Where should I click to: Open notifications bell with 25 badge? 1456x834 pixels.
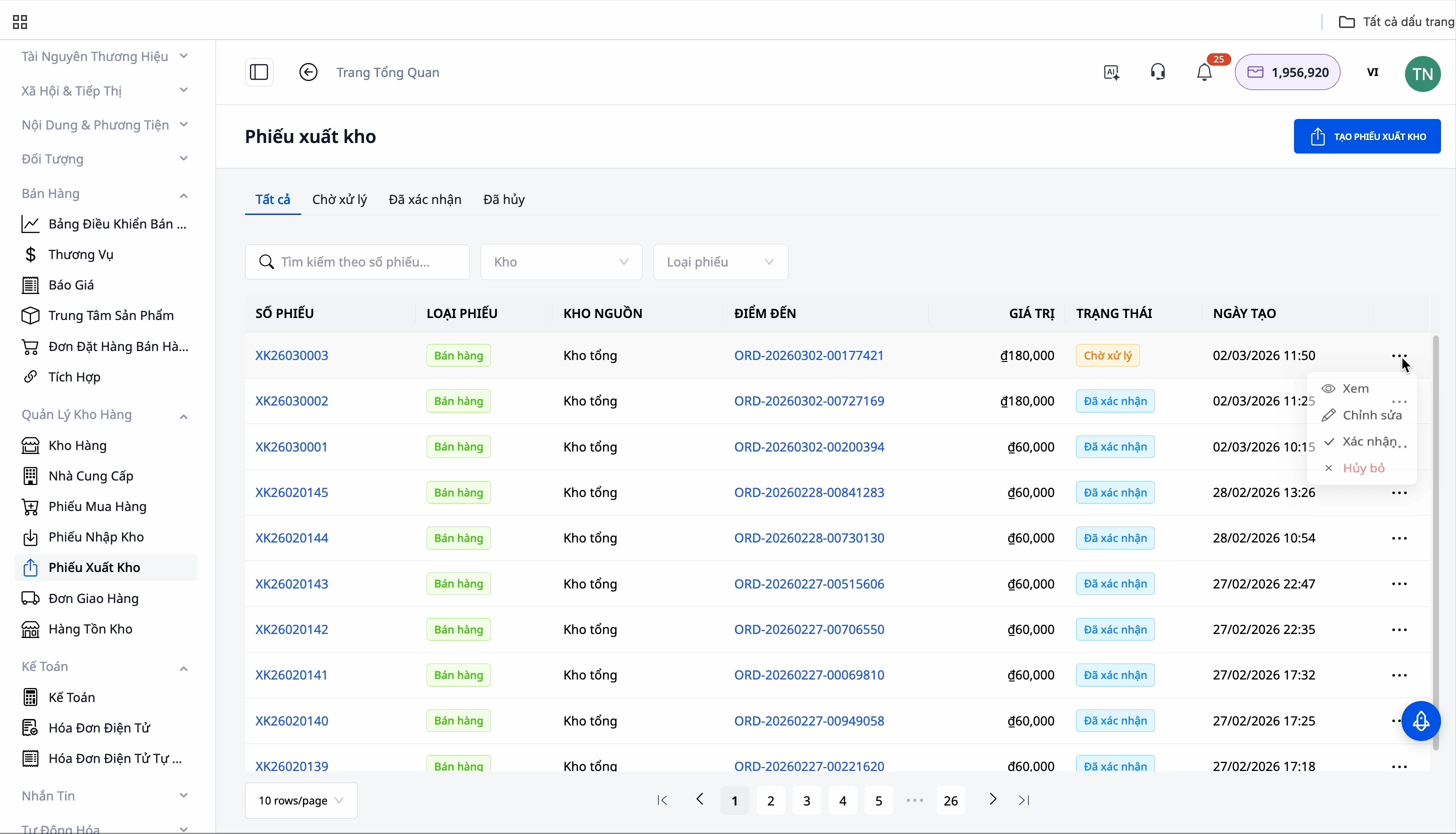(1204, 72)
